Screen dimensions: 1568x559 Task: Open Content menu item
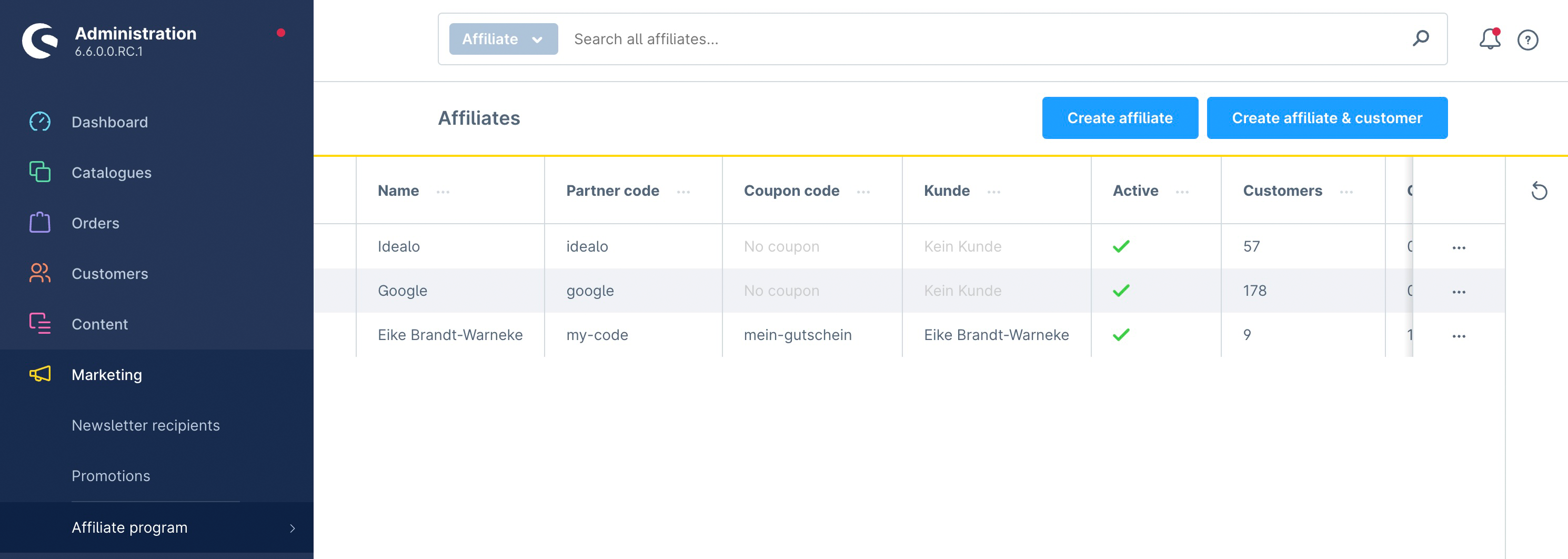click(100, 324)
